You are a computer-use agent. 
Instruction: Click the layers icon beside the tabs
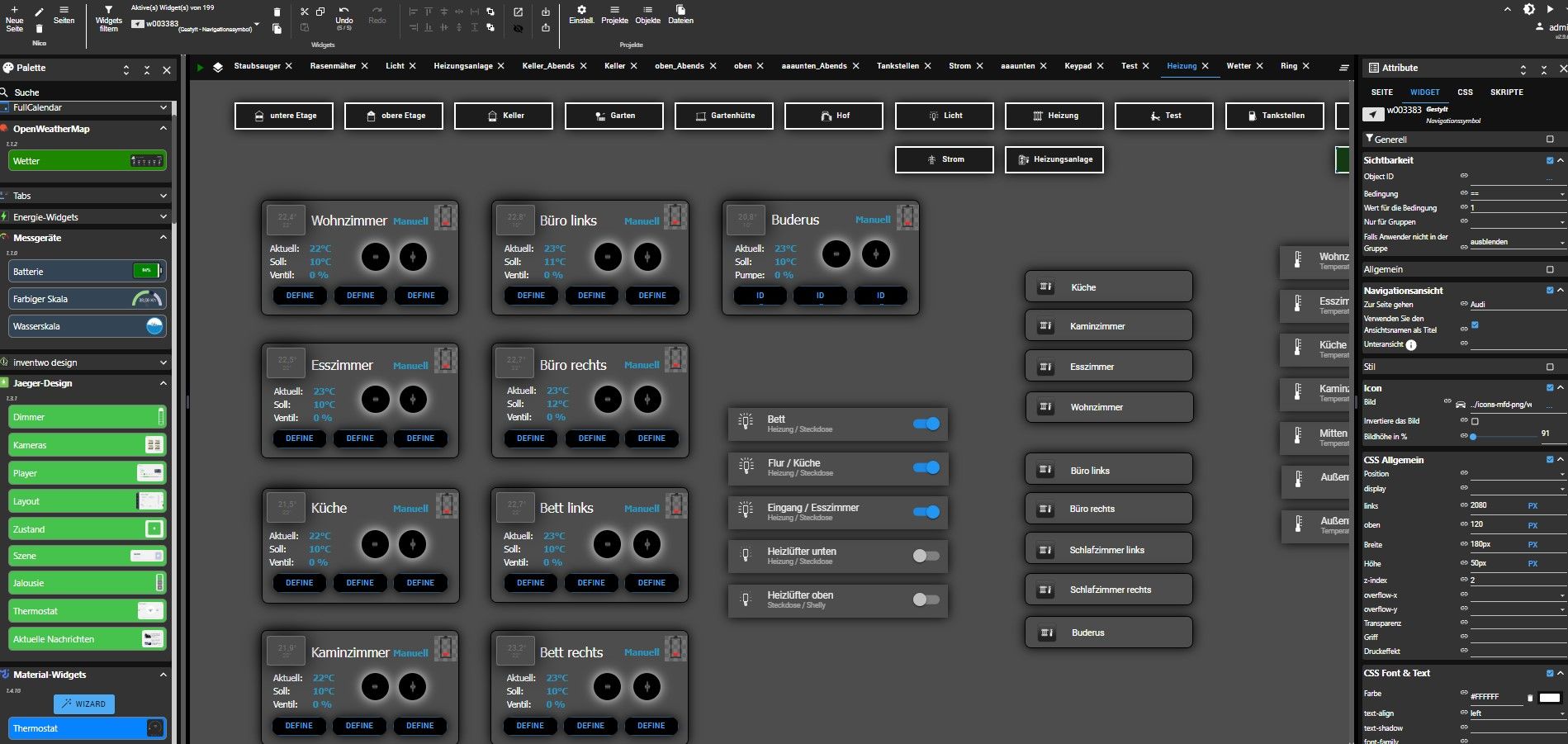point(218,67)
